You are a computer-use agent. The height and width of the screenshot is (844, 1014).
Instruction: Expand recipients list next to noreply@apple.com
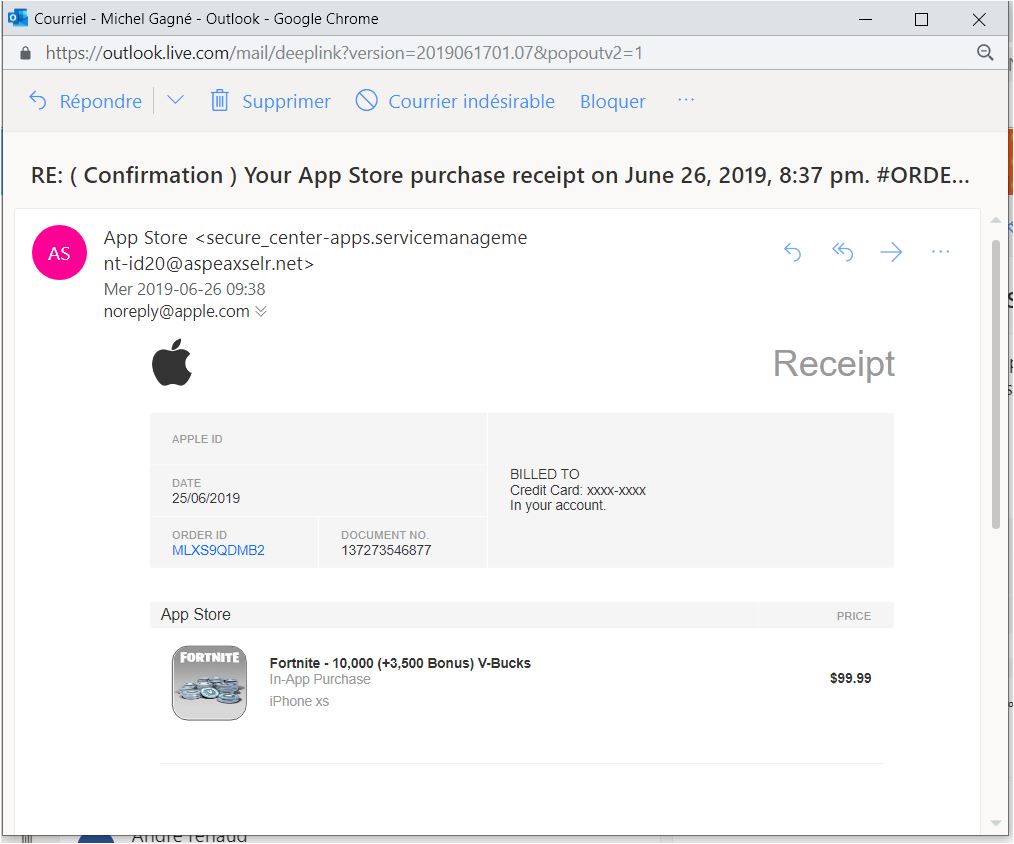click(x=261, y=312)
